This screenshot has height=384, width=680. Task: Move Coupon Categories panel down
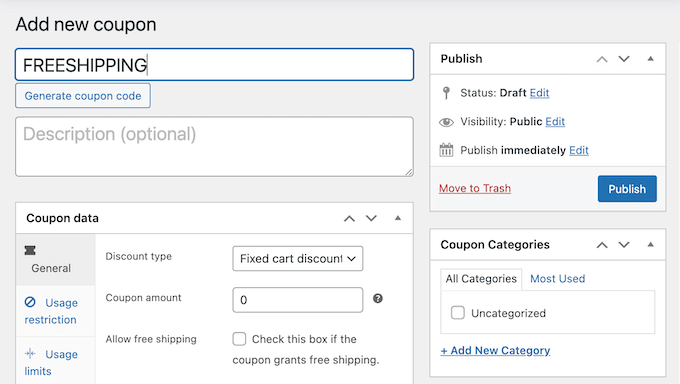(624, 245)
